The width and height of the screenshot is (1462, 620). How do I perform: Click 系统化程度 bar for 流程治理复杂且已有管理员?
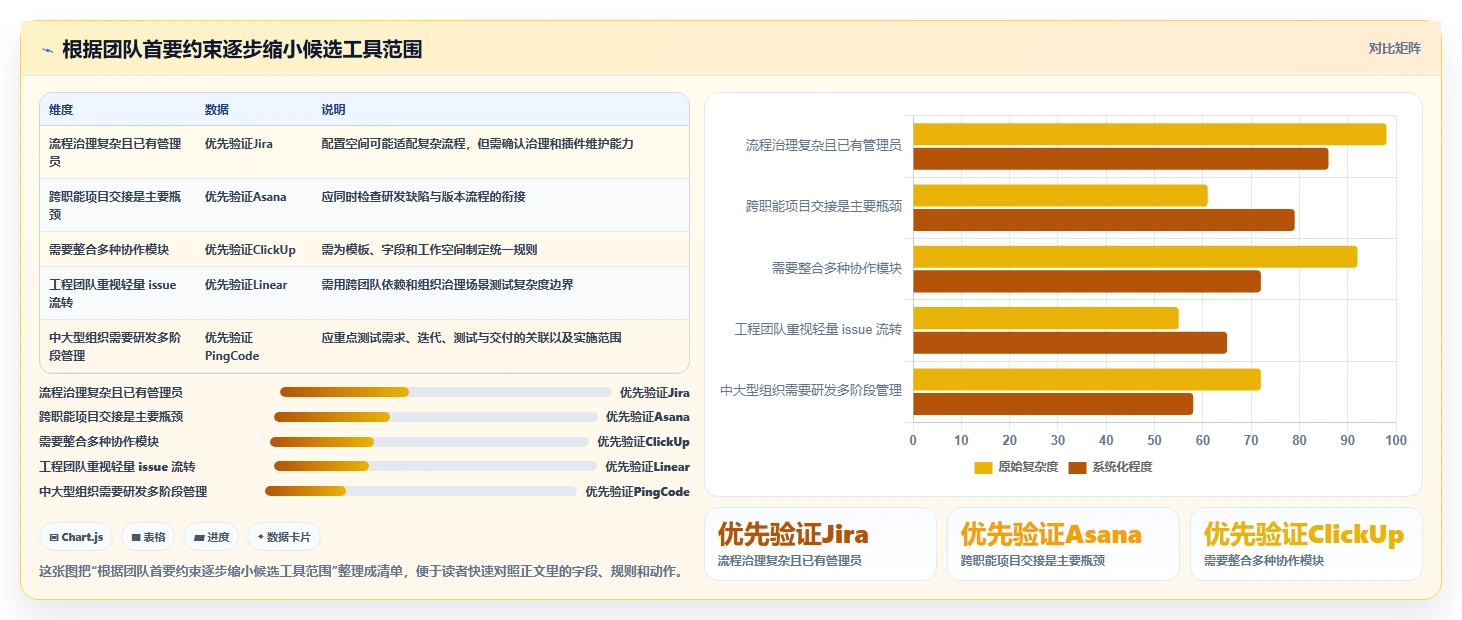click(x=1120, y=158)
